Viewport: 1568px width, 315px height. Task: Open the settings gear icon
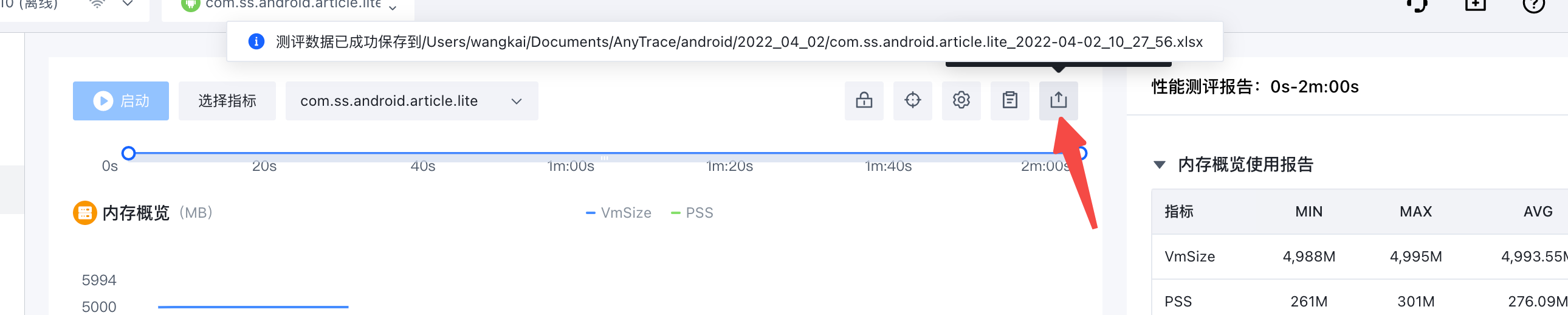coord(961,100)
